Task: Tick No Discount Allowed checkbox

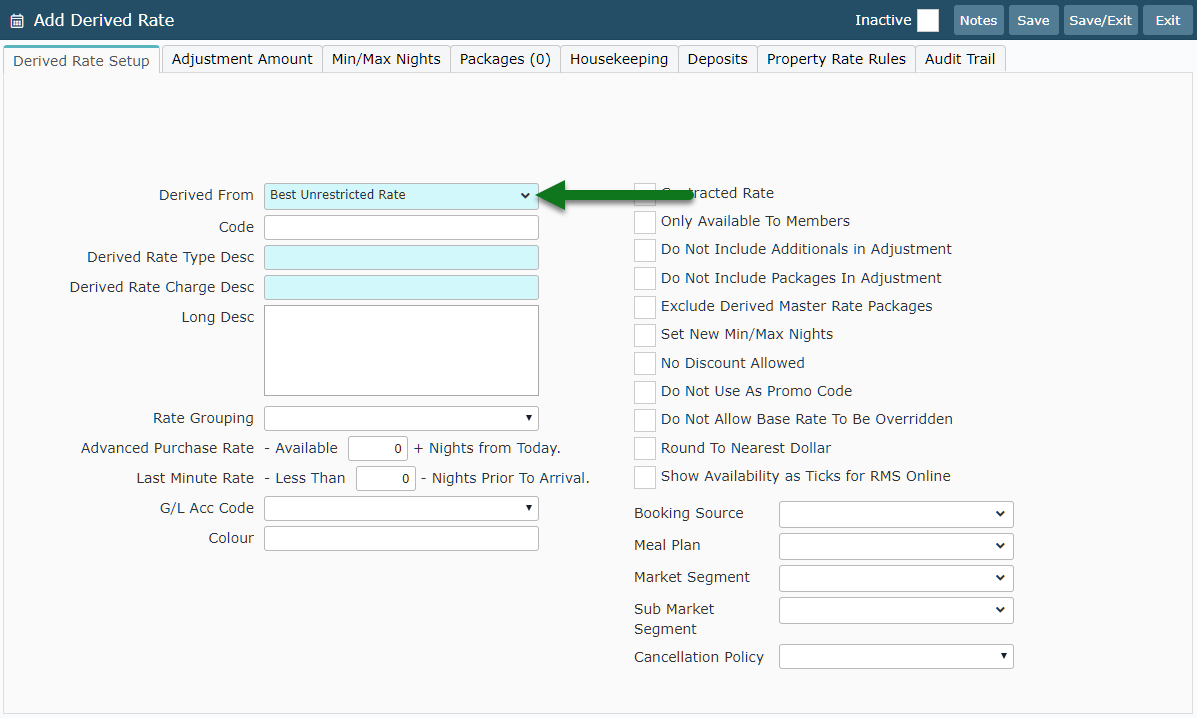Action: 645,363
